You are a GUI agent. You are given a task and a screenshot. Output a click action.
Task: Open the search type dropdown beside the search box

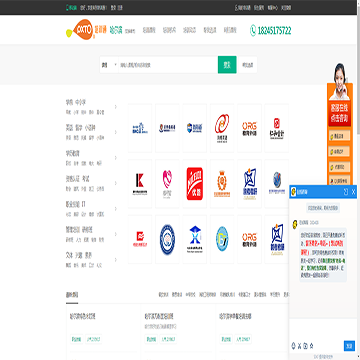[109, 65]
